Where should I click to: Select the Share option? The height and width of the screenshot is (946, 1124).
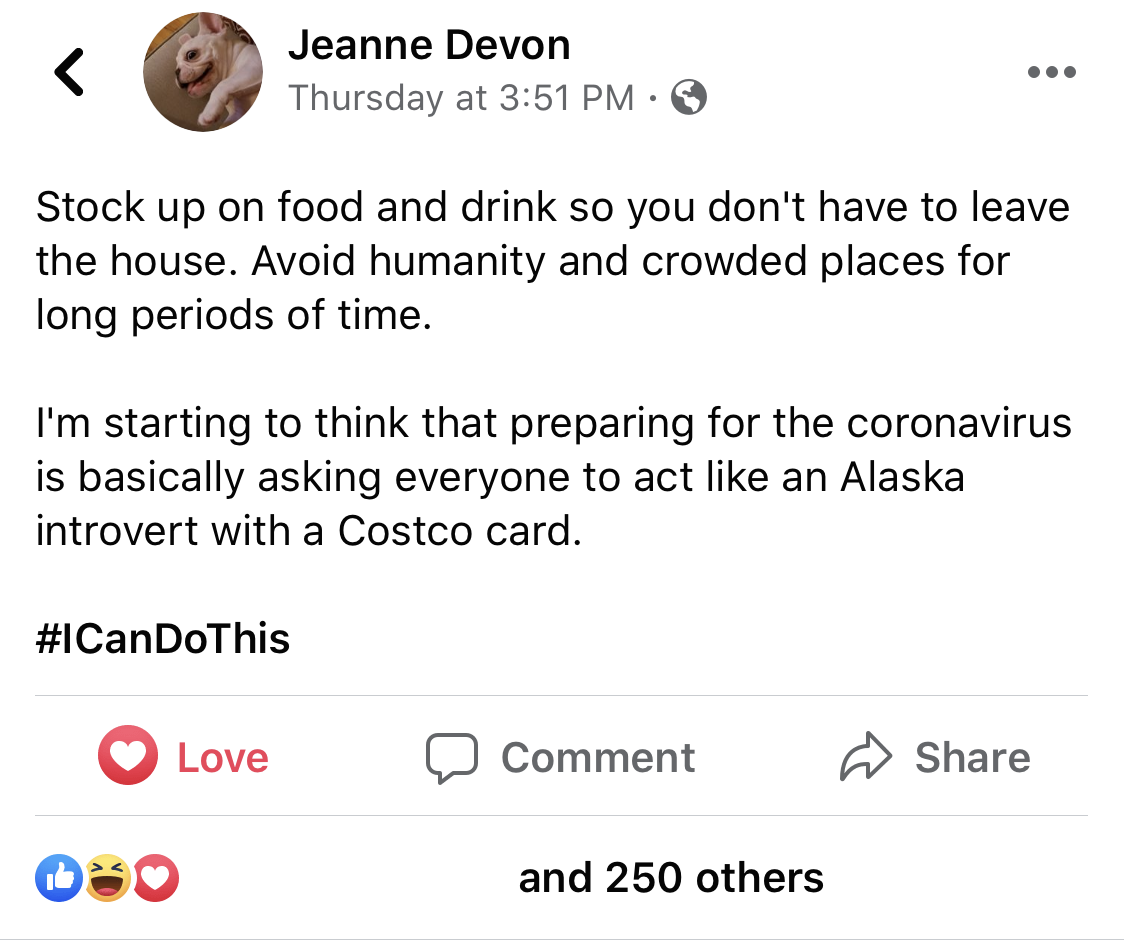(x=935, y=756)
